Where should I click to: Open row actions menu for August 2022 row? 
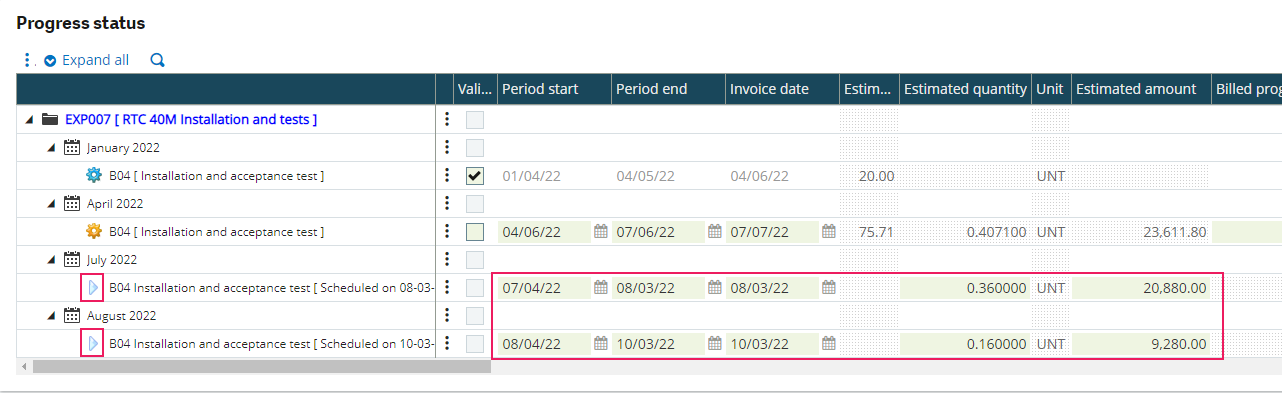[x=446, y=315]
